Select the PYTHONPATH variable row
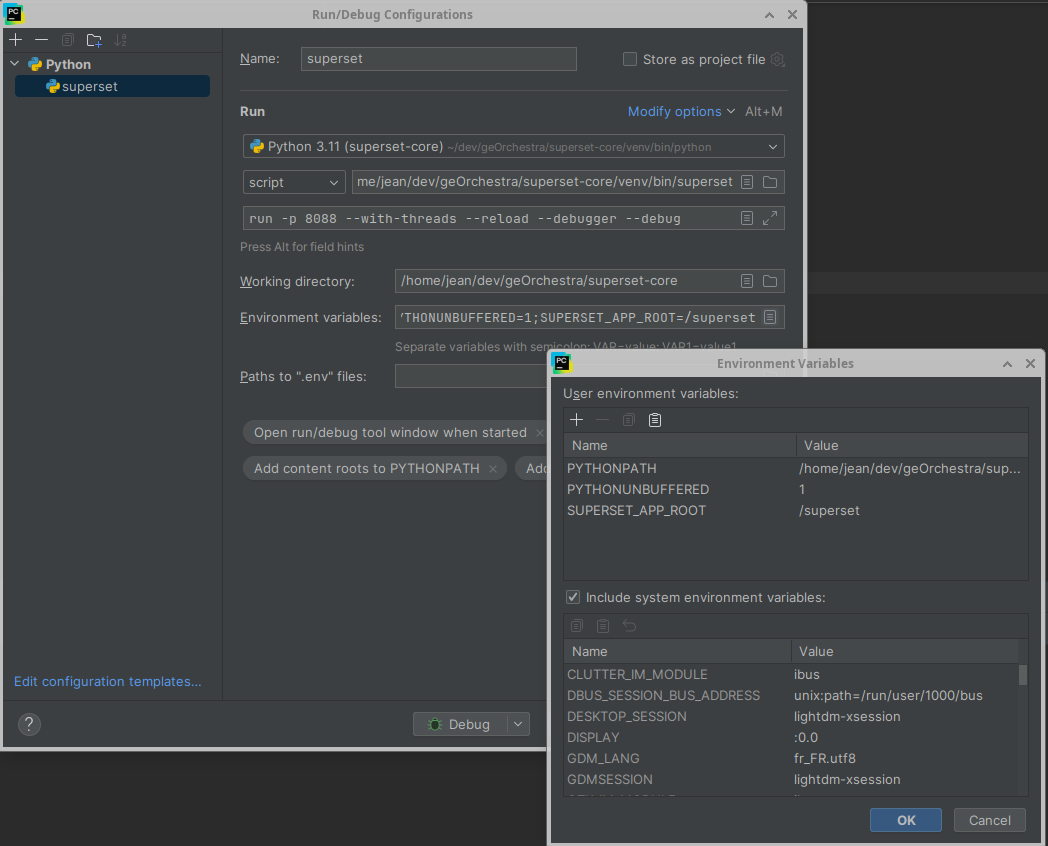 pyautogui.click(x=795, y=468)
